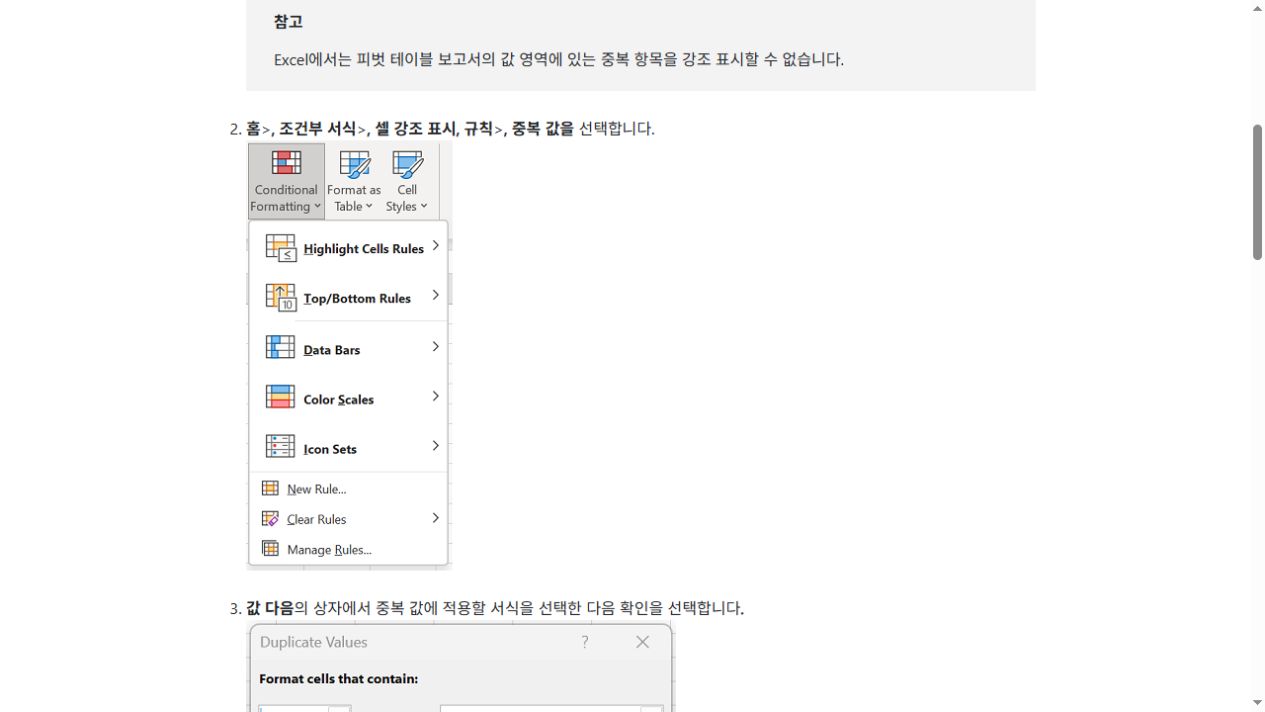The image size is (1265, 712).
Task: Expand the Highlight Cells Rules submenu arrow
Action: [x=435, y=246]
